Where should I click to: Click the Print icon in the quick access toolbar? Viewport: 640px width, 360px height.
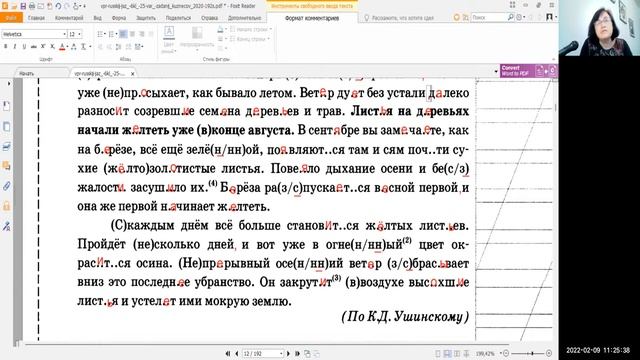[32, 6]
